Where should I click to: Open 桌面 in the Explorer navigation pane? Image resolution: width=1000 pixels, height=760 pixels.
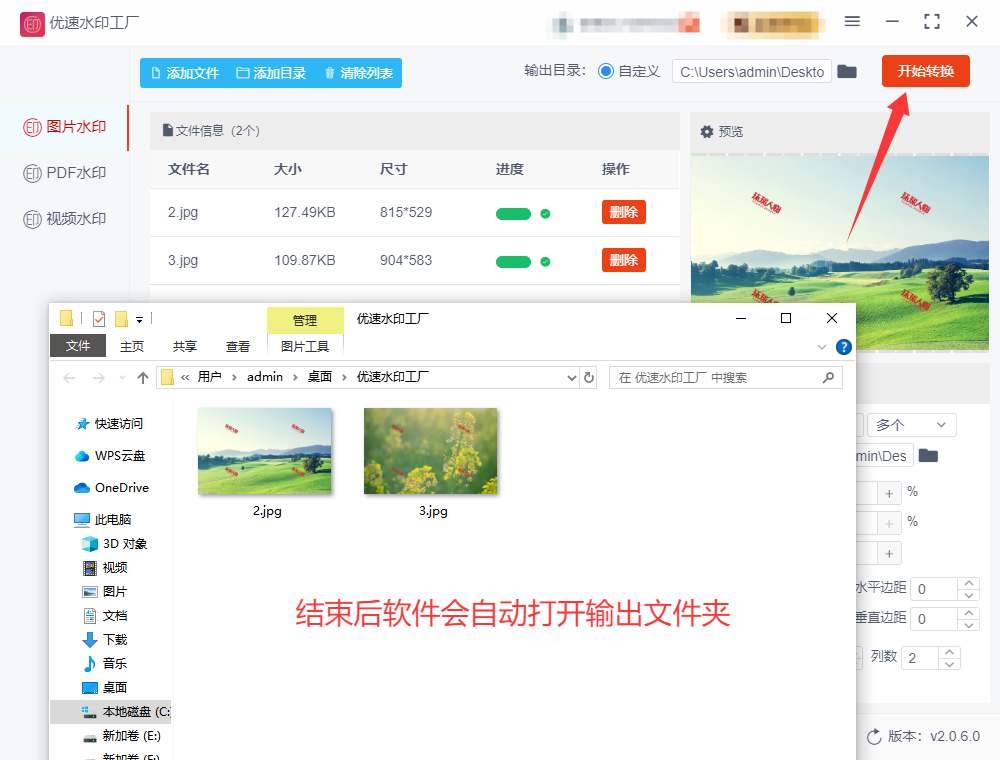[106, 687]
